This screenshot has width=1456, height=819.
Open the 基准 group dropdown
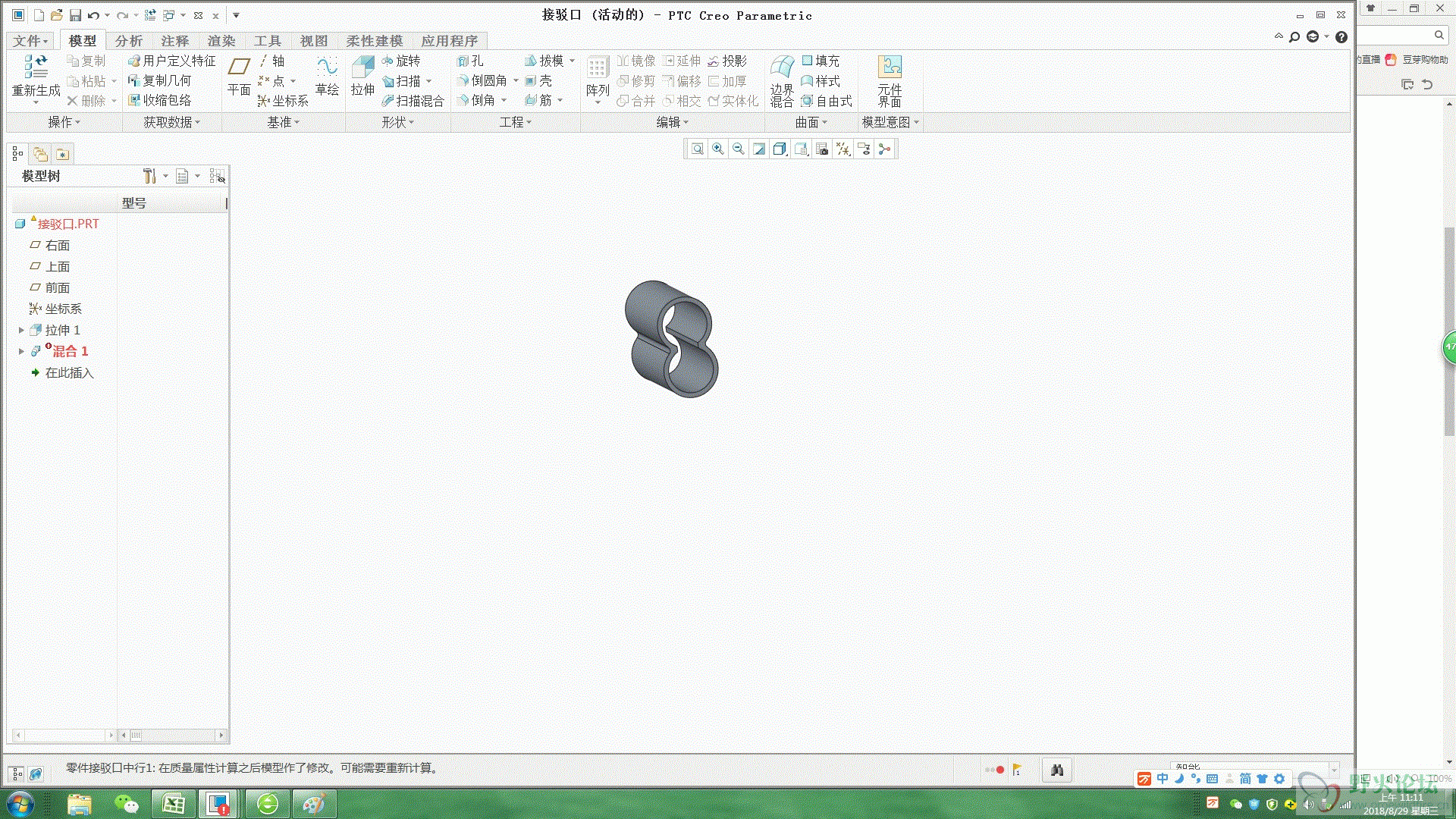tap(284, 122)
